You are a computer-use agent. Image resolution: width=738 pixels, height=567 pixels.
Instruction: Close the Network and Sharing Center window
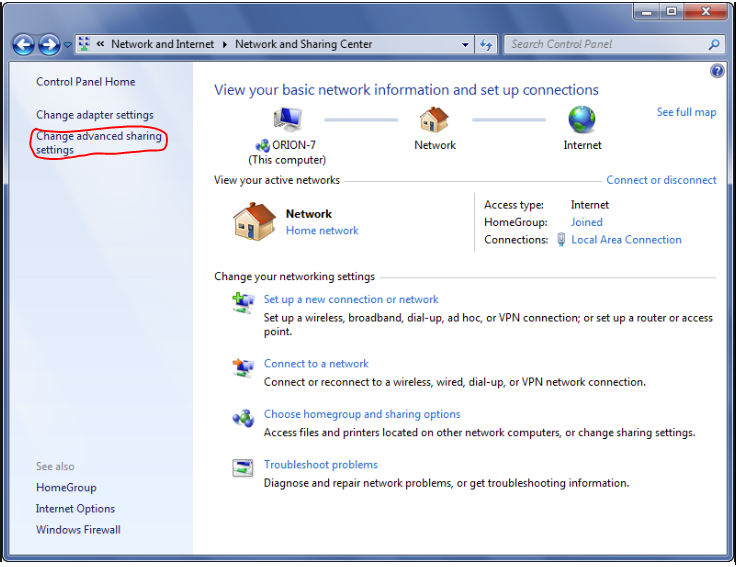pos(705,11)
